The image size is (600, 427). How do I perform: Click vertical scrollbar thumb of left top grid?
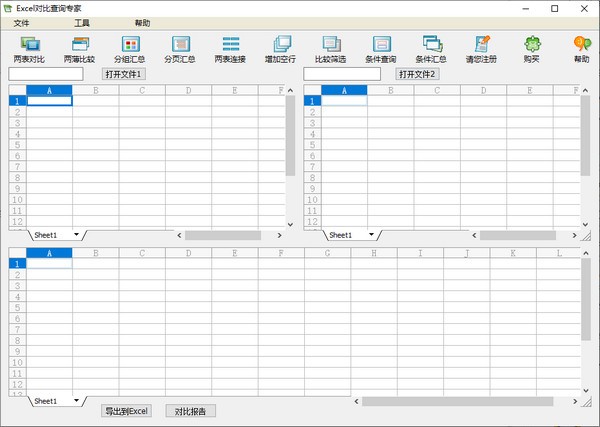[290, 135]
